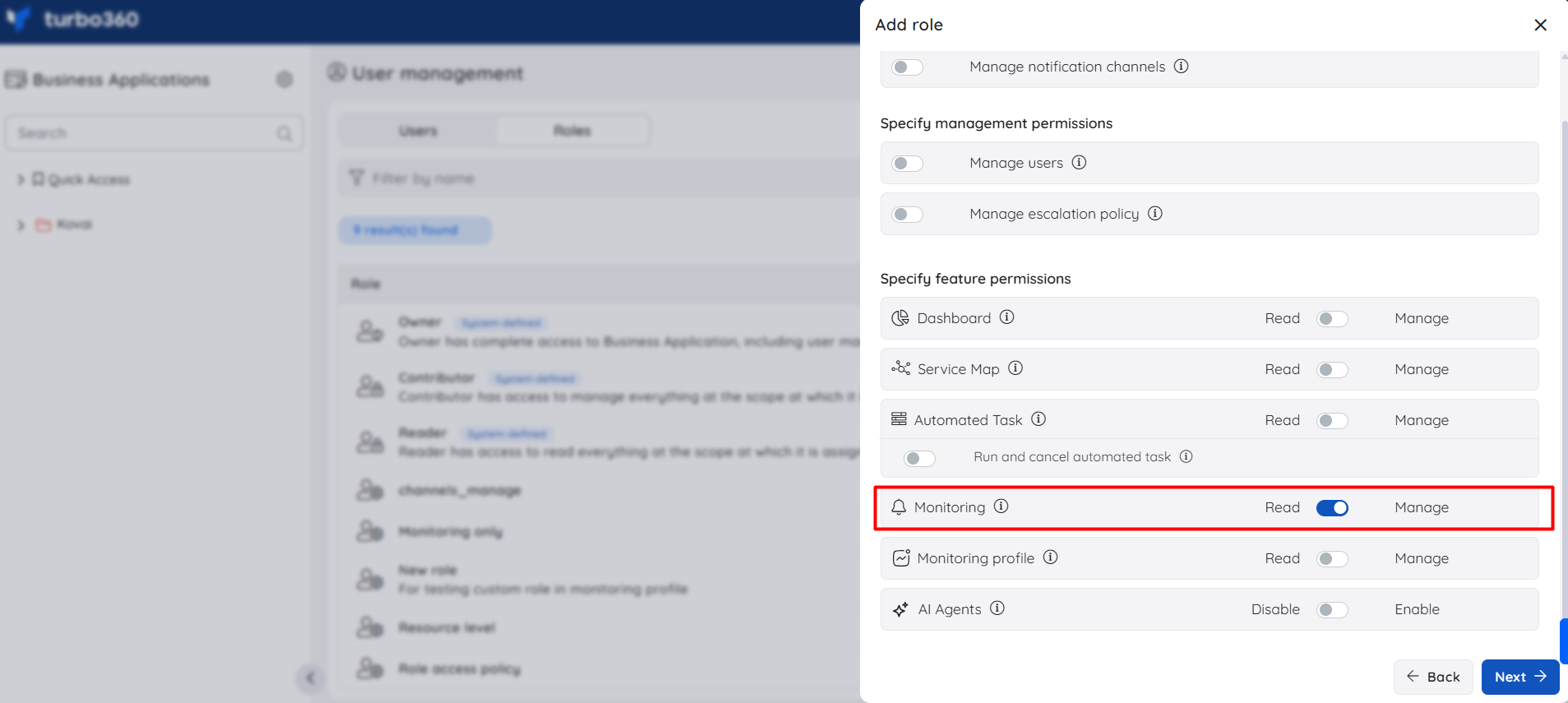The width and height of the screenshot is (1568, 703).
Task: Switch to the Users tab
Action: coord(418,131)
